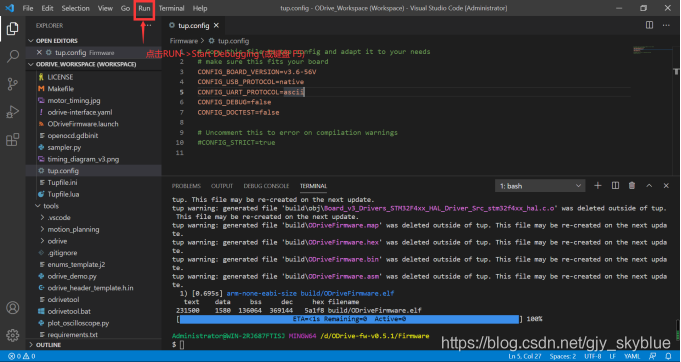Open the Manage gear icon
Image resolution: width=681 pixels, height=362 pixels.
tap(13, 335)
